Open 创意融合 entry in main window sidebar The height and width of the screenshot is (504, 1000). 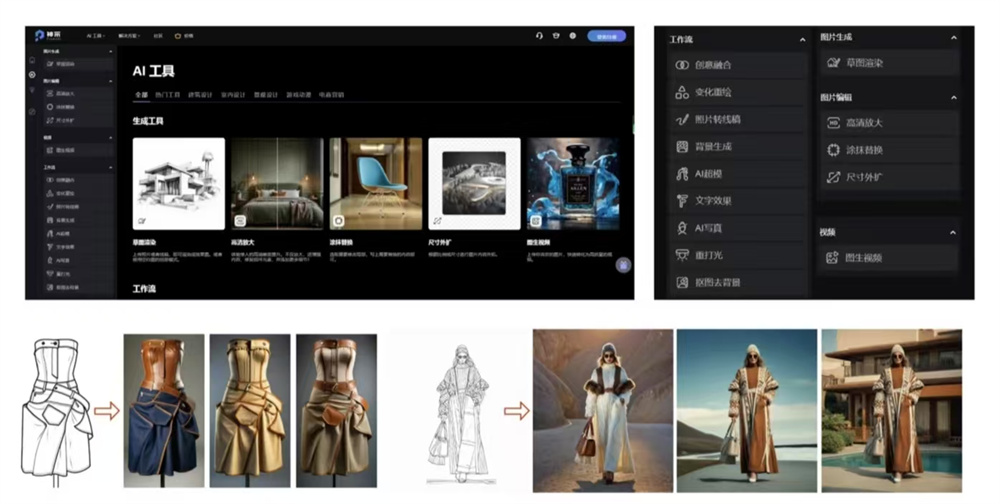tap(78, 181)
